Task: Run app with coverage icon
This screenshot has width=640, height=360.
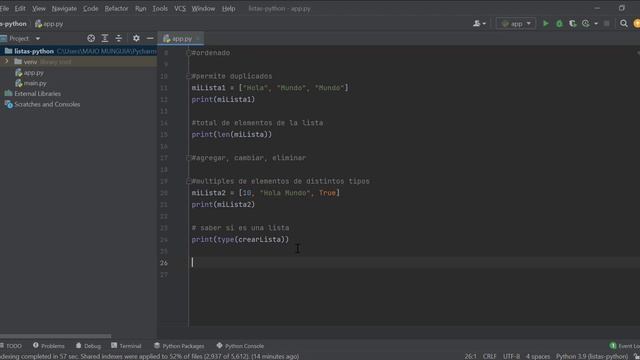Action: click(573, 24)
